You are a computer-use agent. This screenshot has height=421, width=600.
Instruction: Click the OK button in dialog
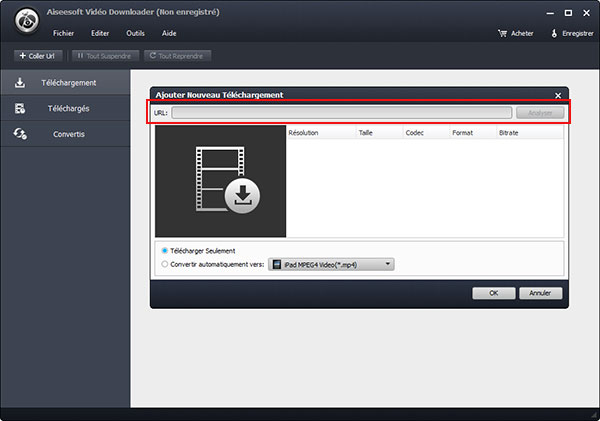click(493, 293)
